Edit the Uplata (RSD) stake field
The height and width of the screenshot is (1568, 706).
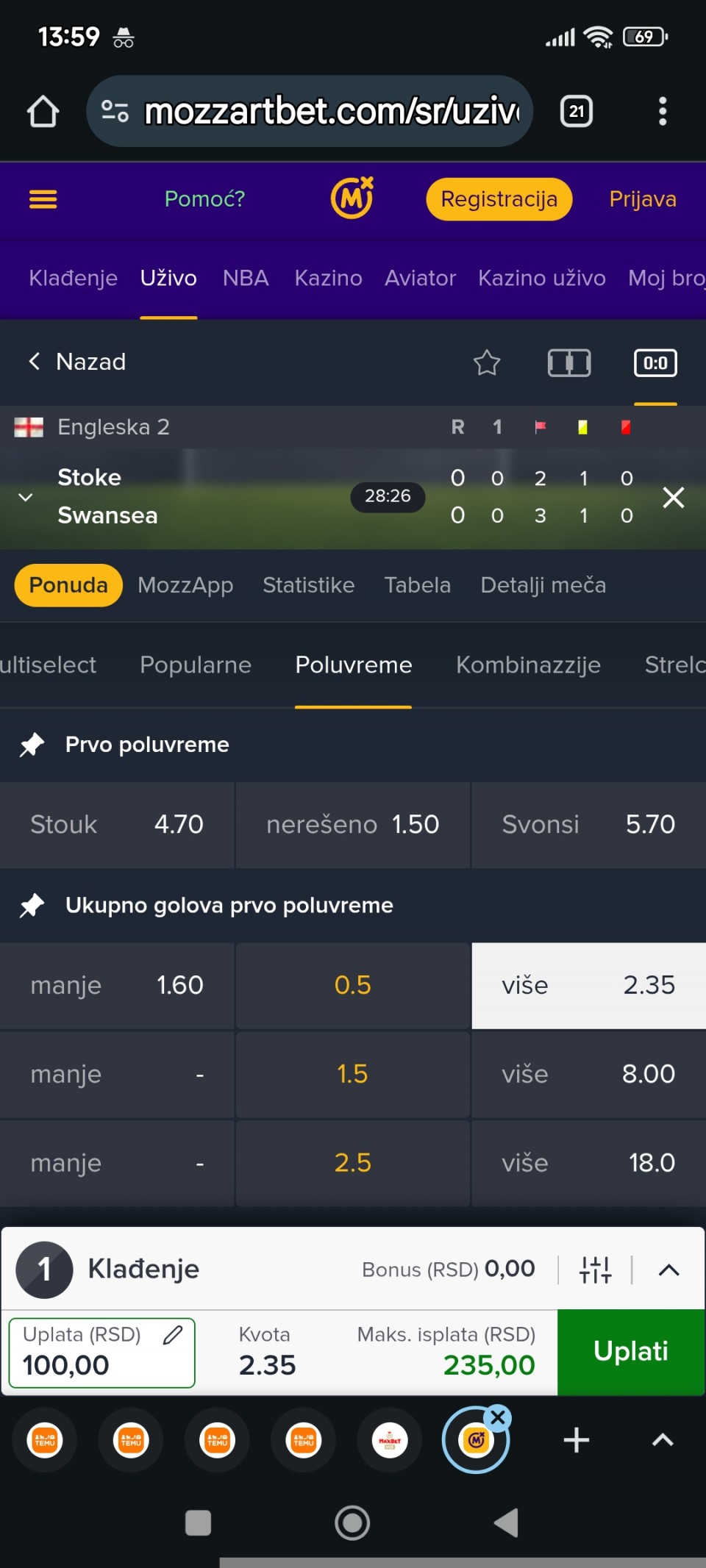[101, 1353]
